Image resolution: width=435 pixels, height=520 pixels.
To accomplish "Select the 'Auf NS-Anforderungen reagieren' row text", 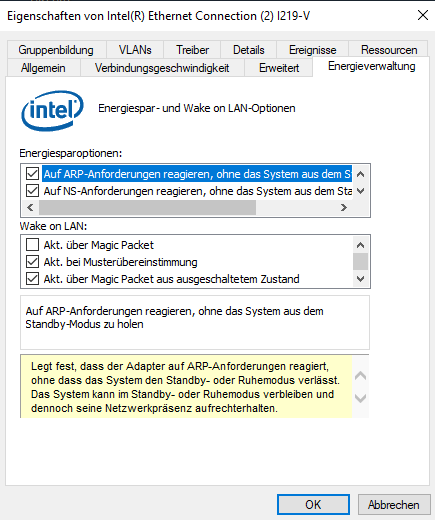I will (198, 191).
